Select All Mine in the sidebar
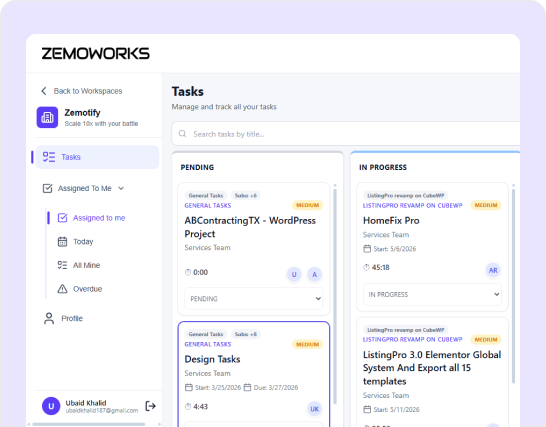546x427 pixels. point(86,265)
